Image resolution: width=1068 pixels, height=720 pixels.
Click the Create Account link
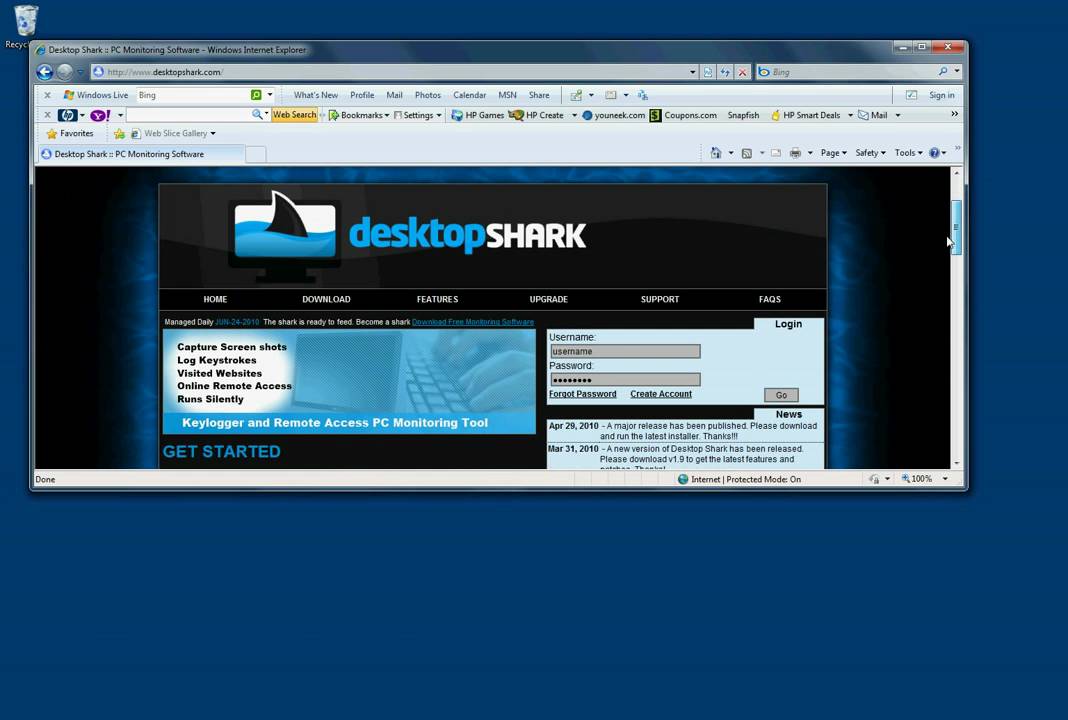[x=661, y=394]
